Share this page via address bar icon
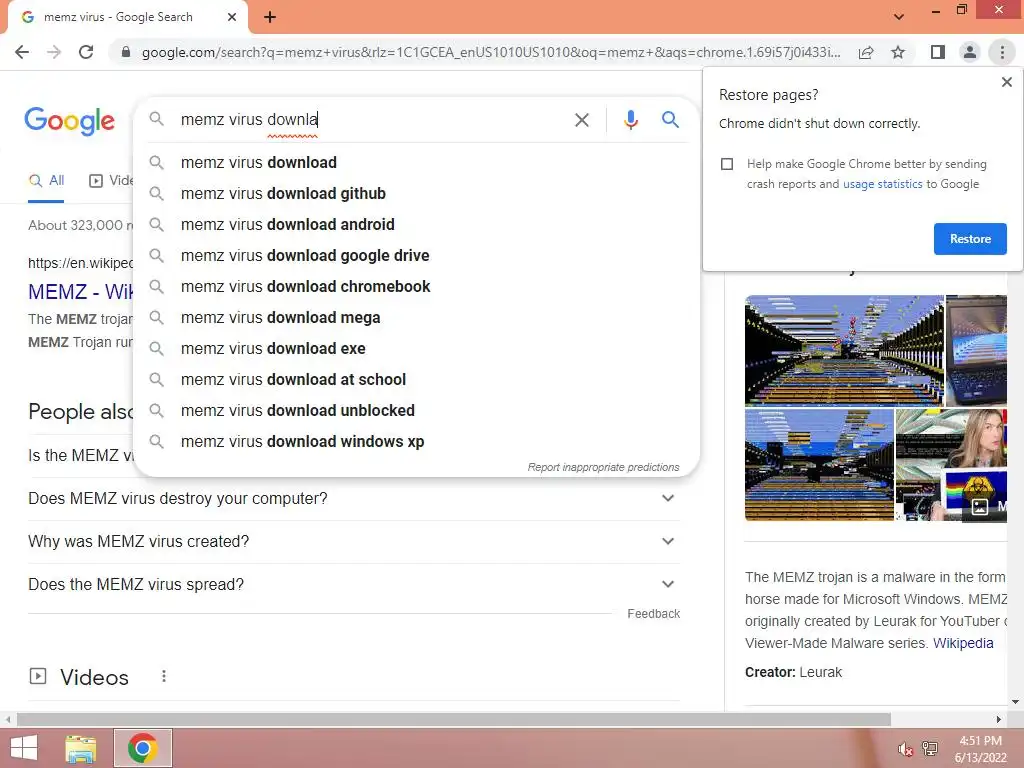Screen dimensions: 1024x768 (866, 52)
